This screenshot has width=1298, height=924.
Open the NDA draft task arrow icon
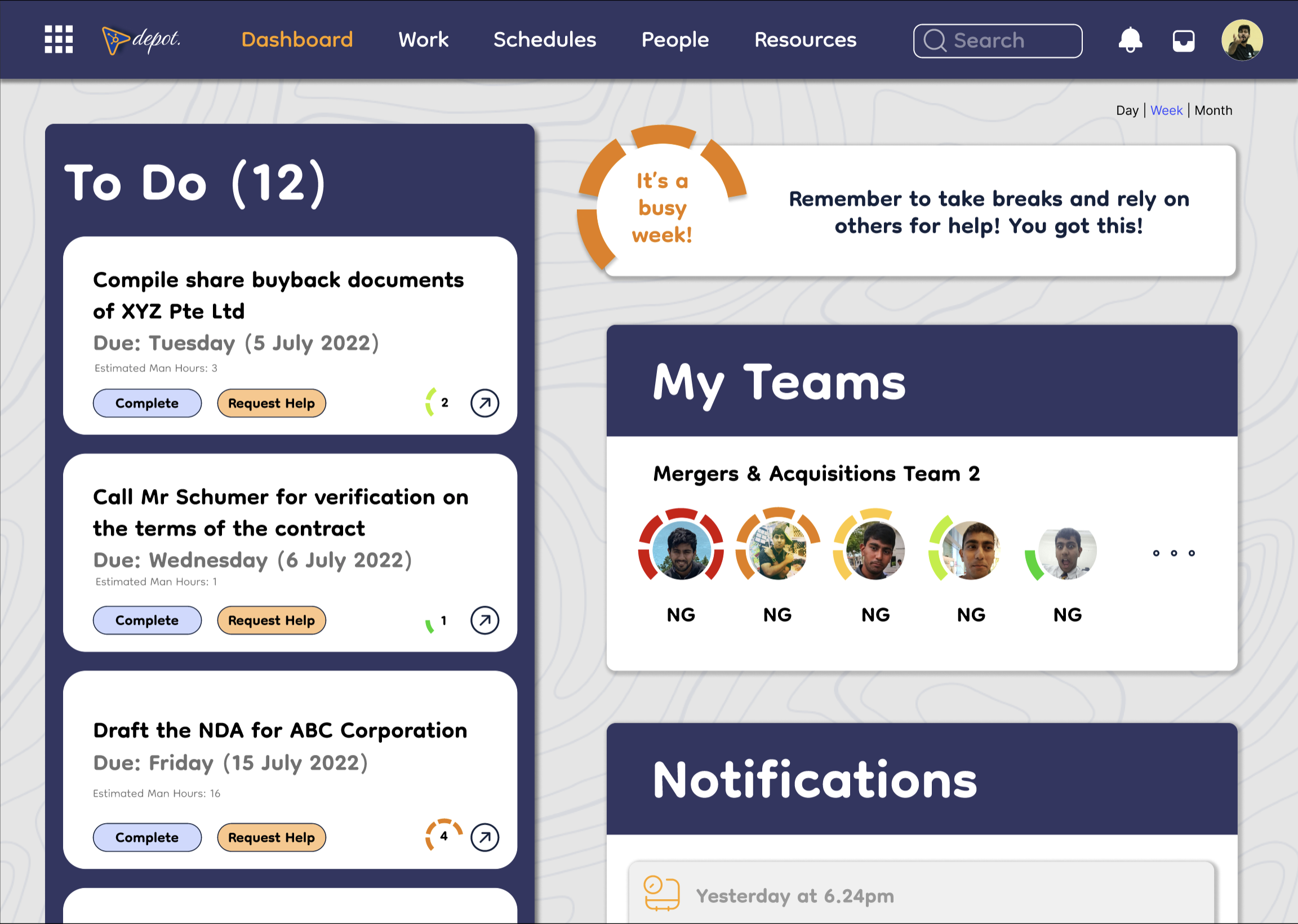[x=484, y=837]
